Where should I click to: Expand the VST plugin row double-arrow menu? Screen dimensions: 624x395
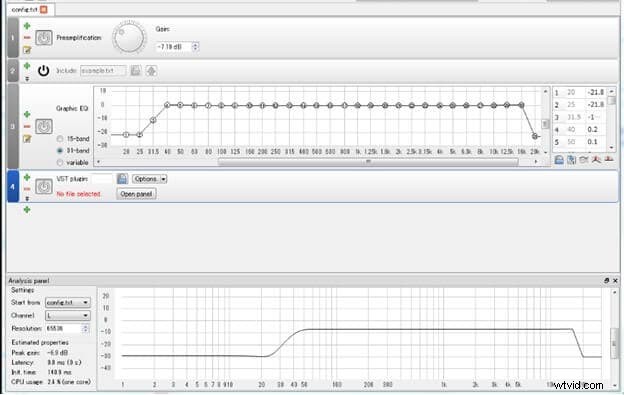click(x=27, y=198)
